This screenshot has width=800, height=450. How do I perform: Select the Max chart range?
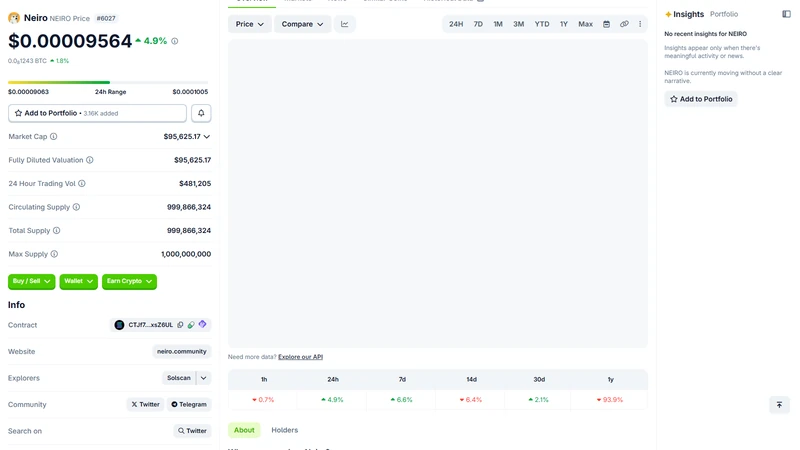[585, 24]
